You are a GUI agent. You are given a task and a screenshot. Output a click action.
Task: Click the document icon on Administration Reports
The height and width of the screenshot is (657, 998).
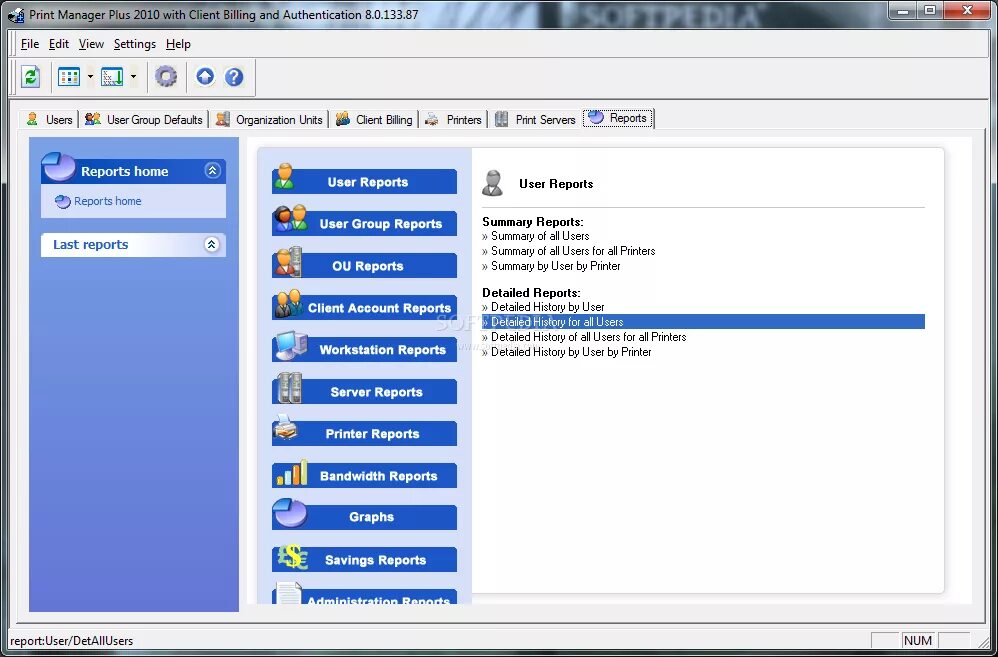pyautogui.click(x=288, y=593)
